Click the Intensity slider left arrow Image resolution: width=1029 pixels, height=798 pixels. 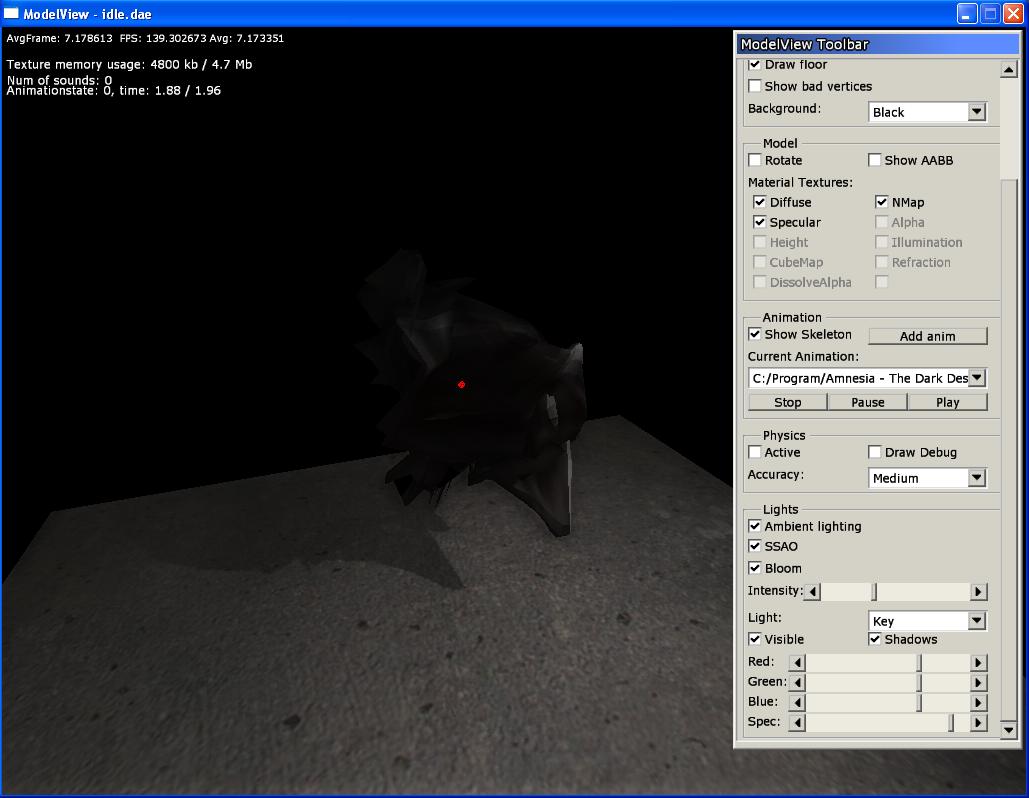pyautogui.click(x=813, y=592)
